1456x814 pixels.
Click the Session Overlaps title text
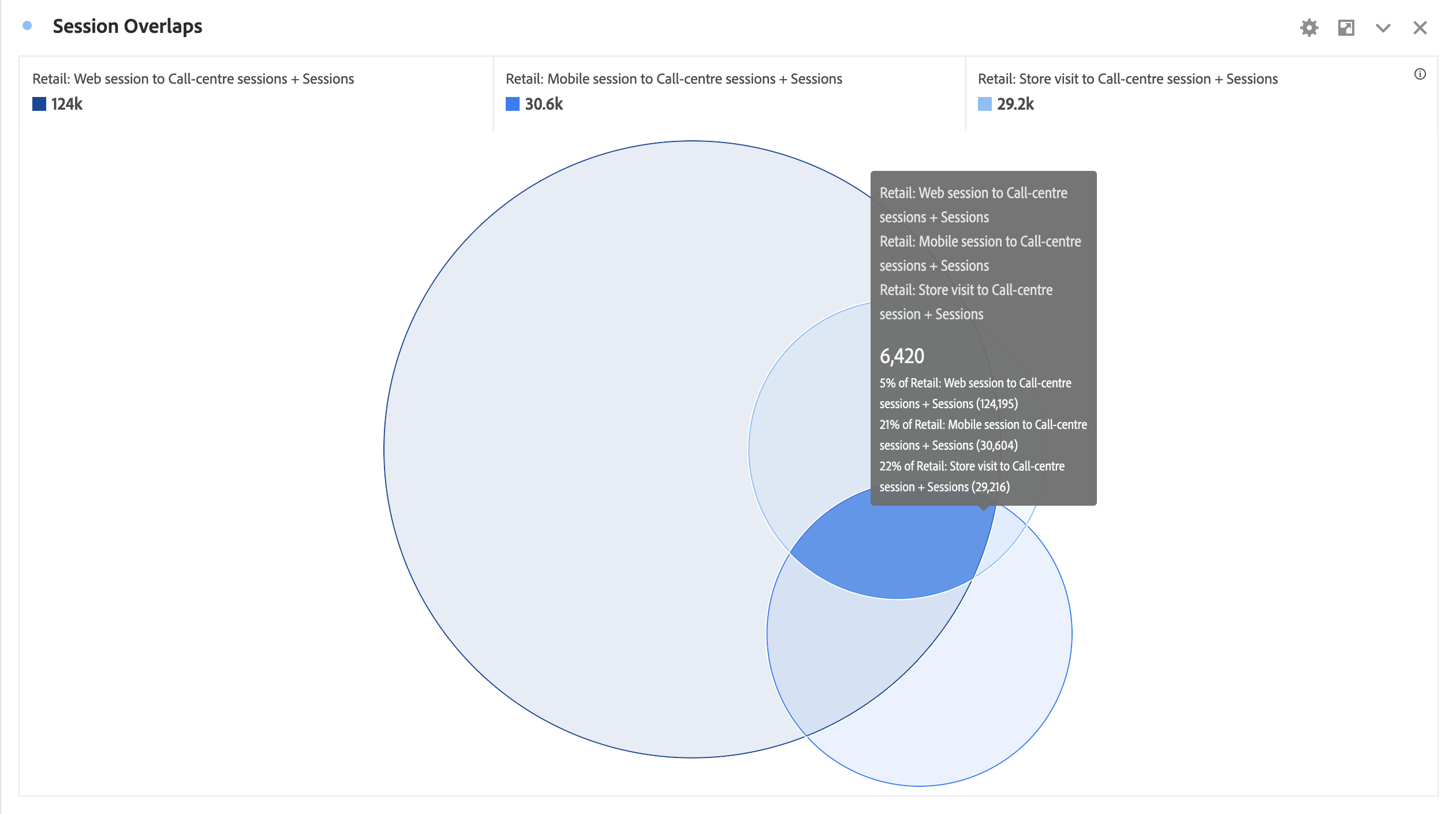127,26
